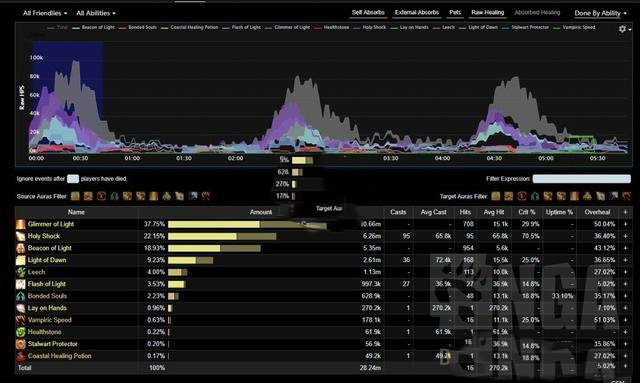The width and height of the screenshot is (640, 383).
Task: Select the green triangular icon in Source Auras Filter
Action: (x=167, y=196)
